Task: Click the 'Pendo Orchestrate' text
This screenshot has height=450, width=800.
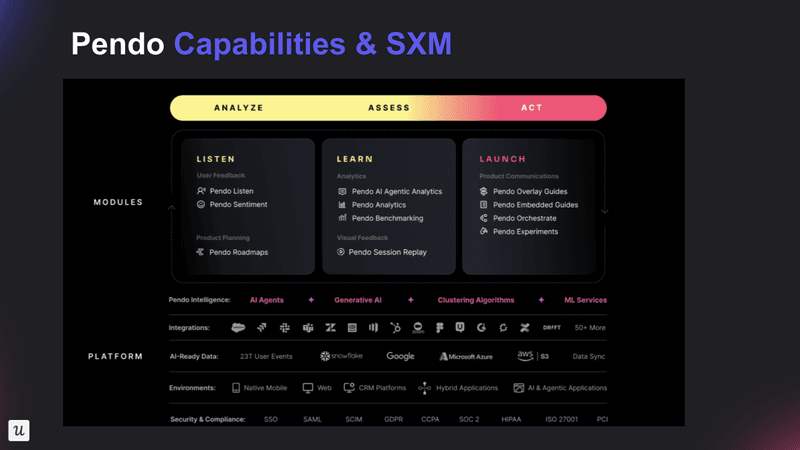Action: tap(524, 218)
